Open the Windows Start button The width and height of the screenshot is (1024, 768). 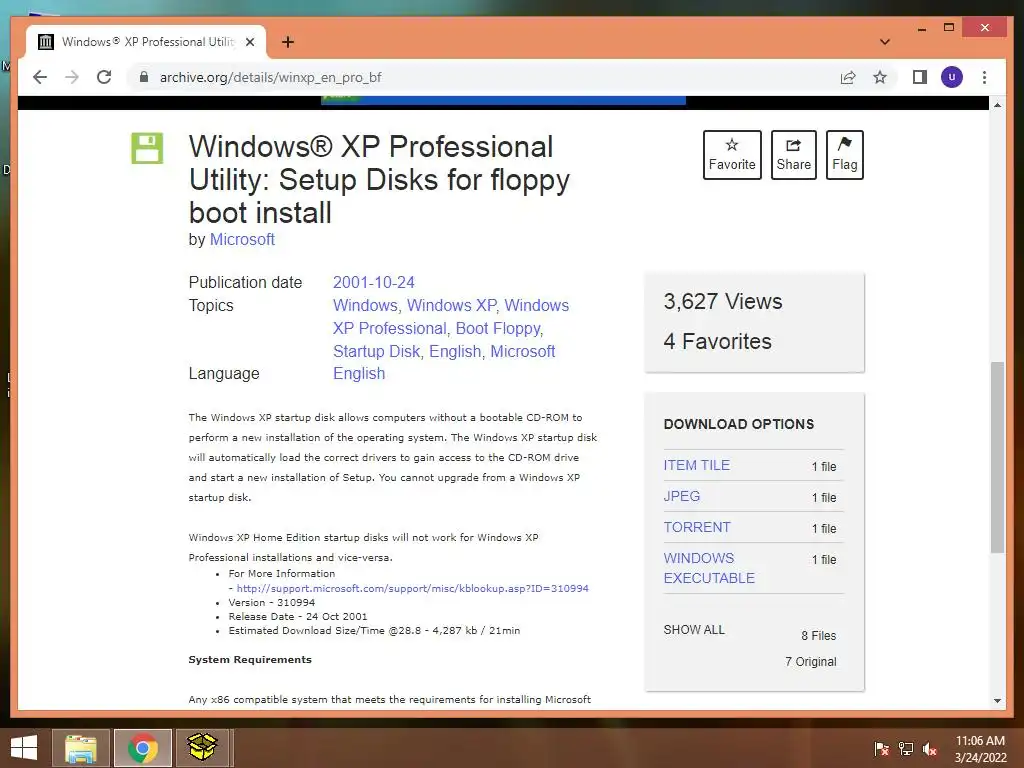click(24, 748)
